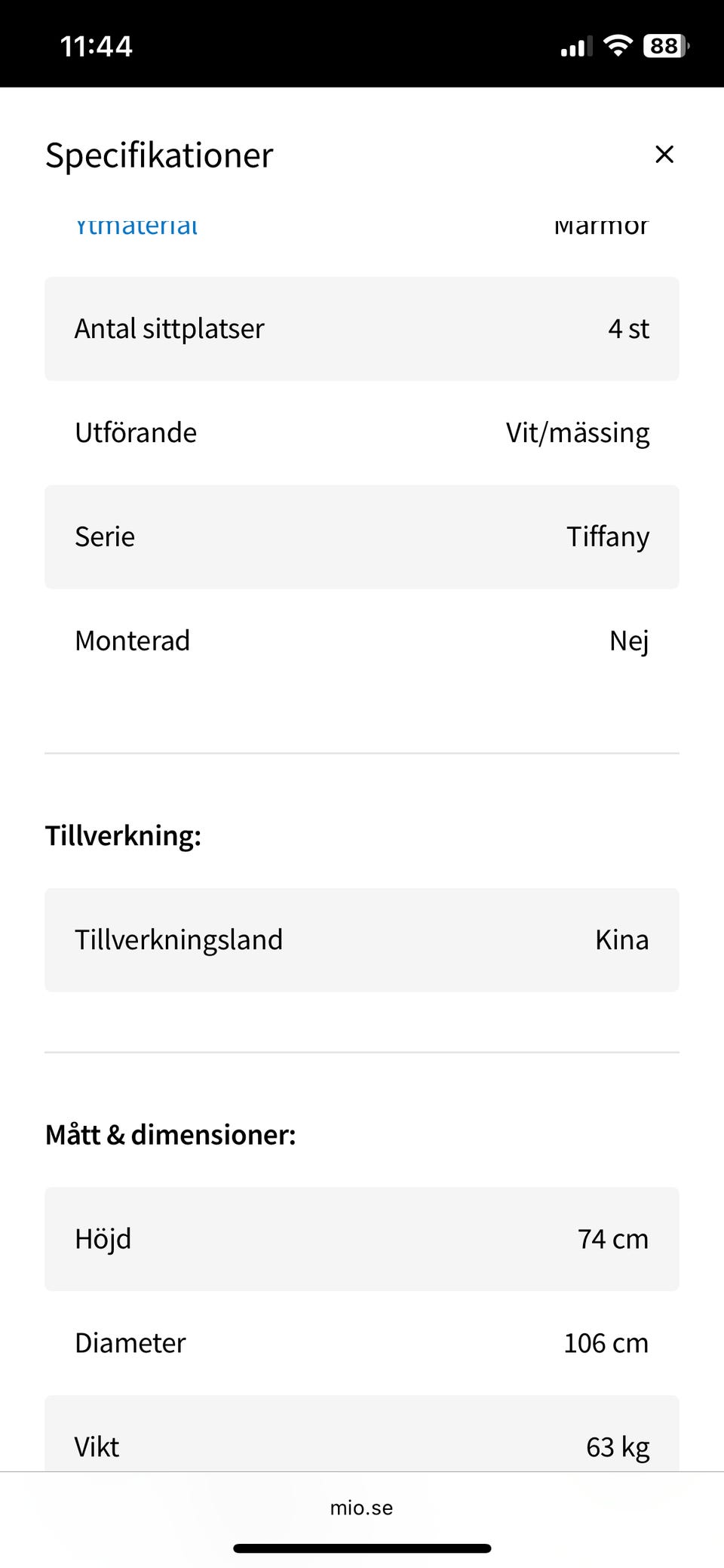Tap the Tiffany series value

point(607,537)
